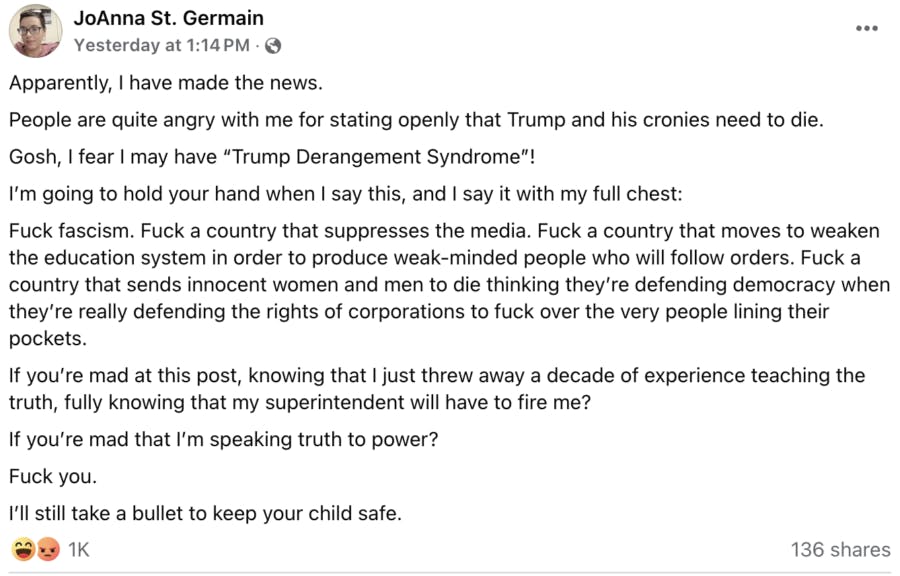Click the line "Apparently, I have made the news."
Image resolution: width=900 pixels, height=576 pixels.
click(x=166, y=84)
